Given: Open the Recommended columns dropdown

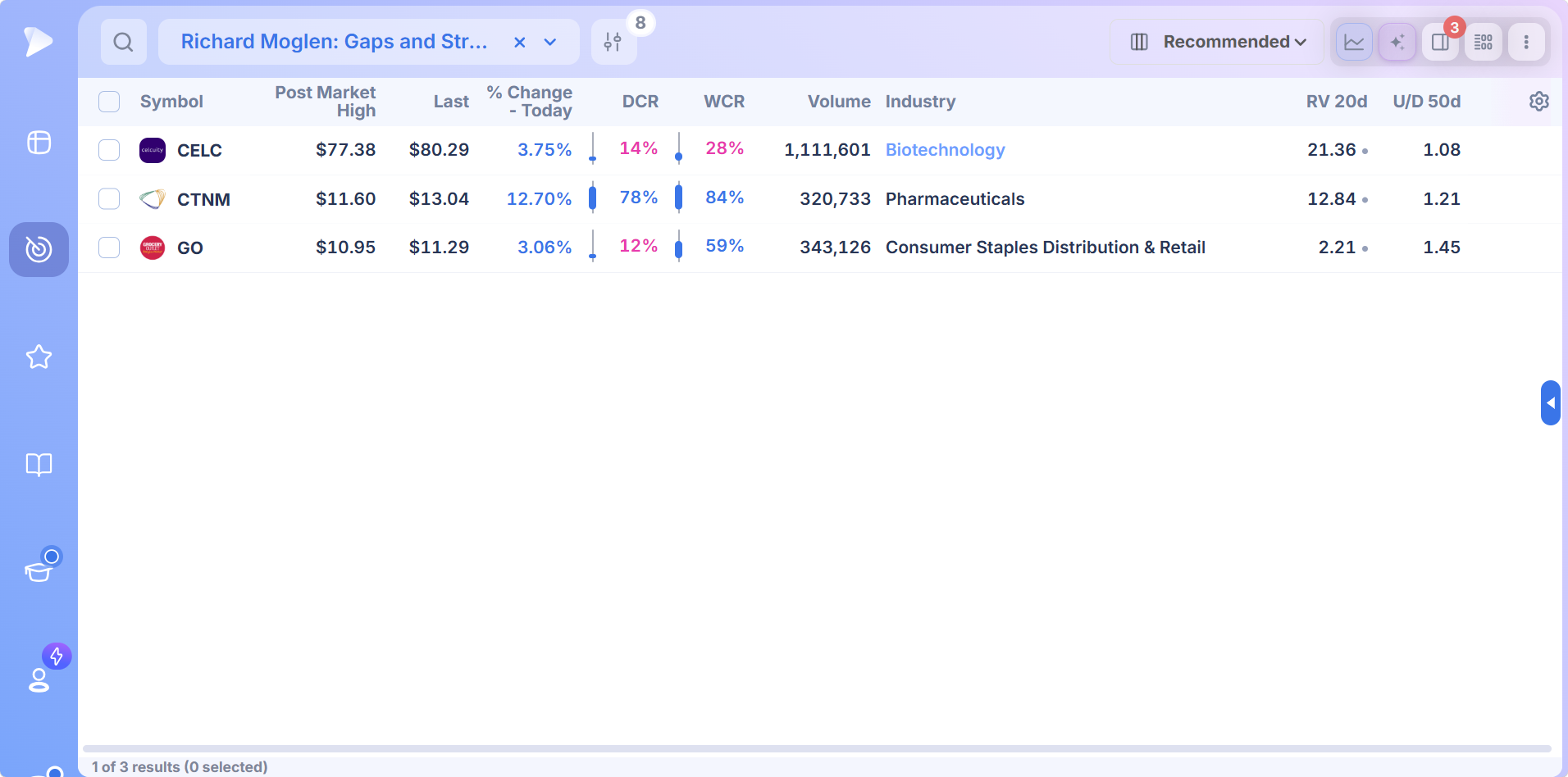Looking at the screenshot, I should tap(1217, 42).
